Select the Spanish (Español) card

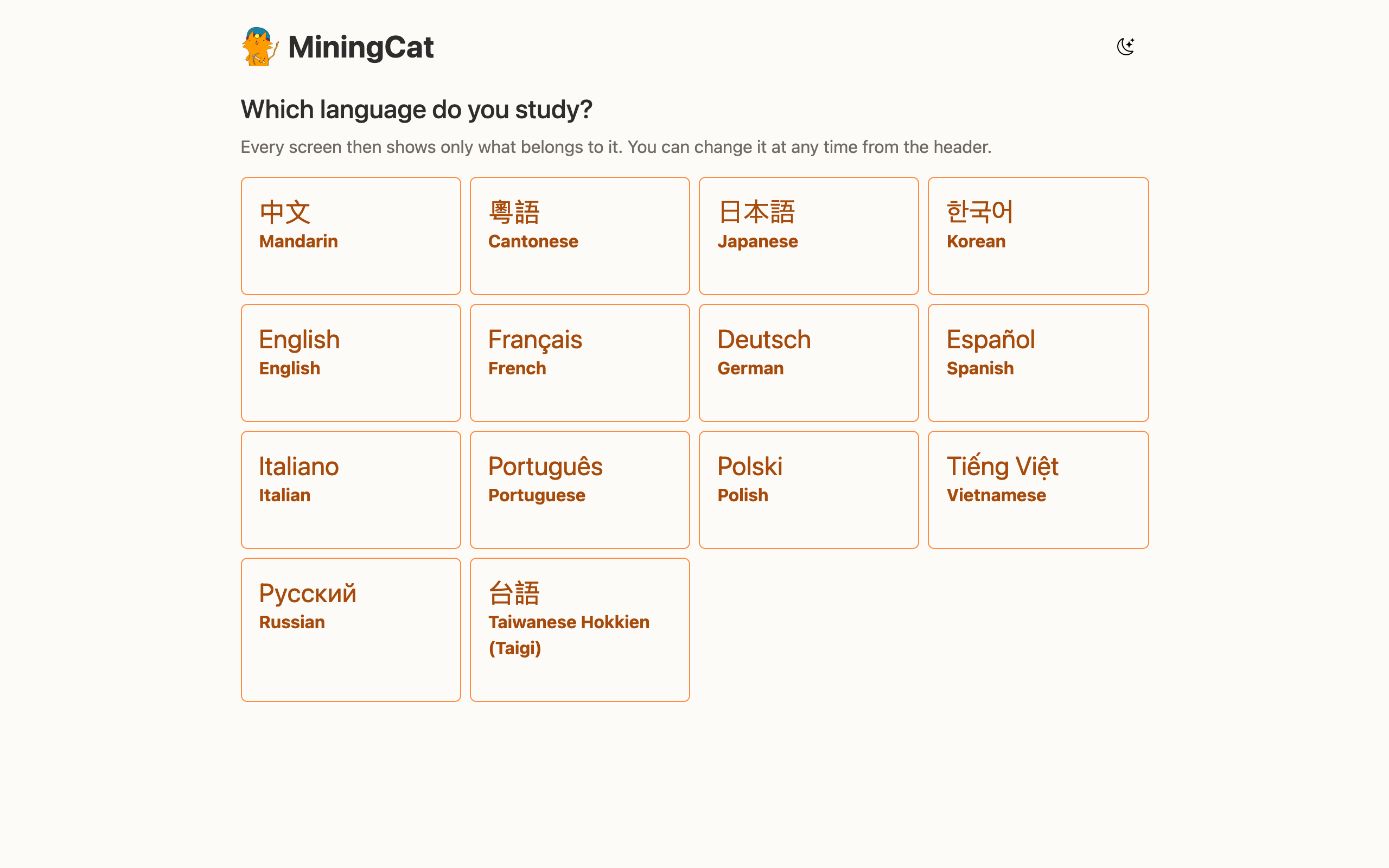(x=1038, y=363)
